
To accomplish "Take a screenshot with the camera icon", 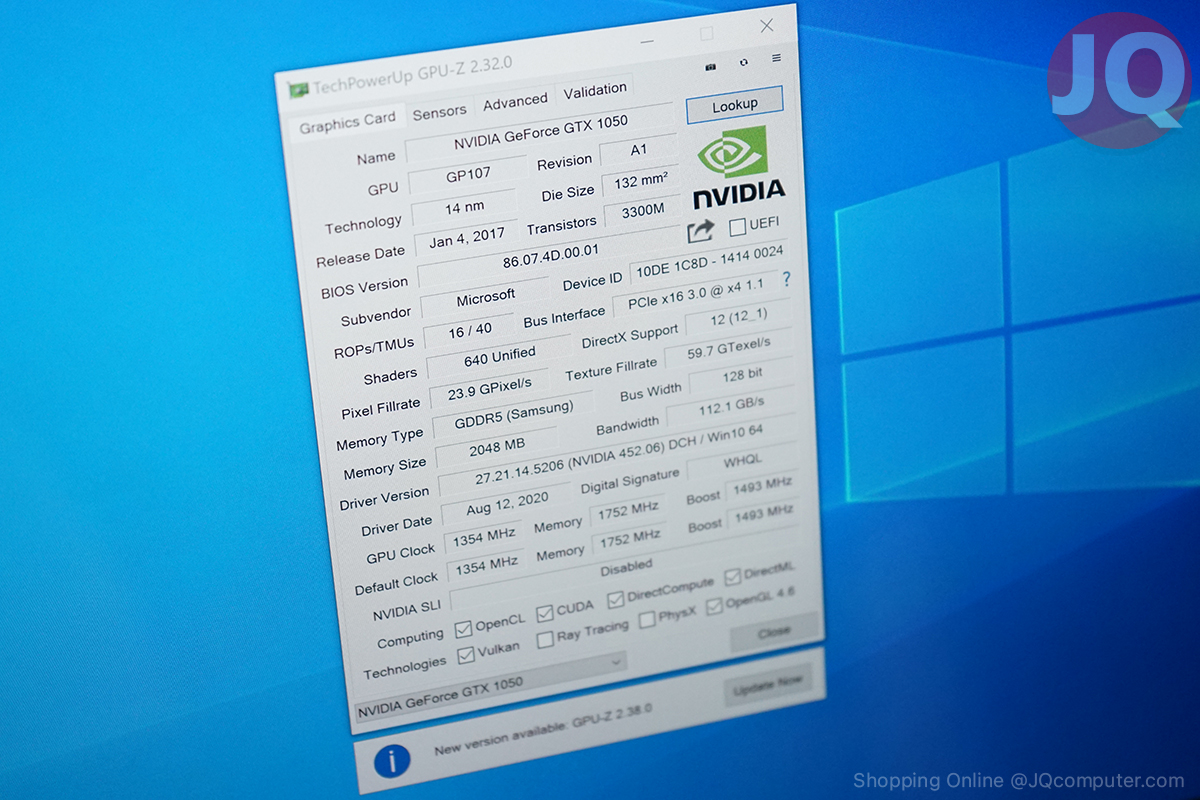I will [x=711, y=66].
